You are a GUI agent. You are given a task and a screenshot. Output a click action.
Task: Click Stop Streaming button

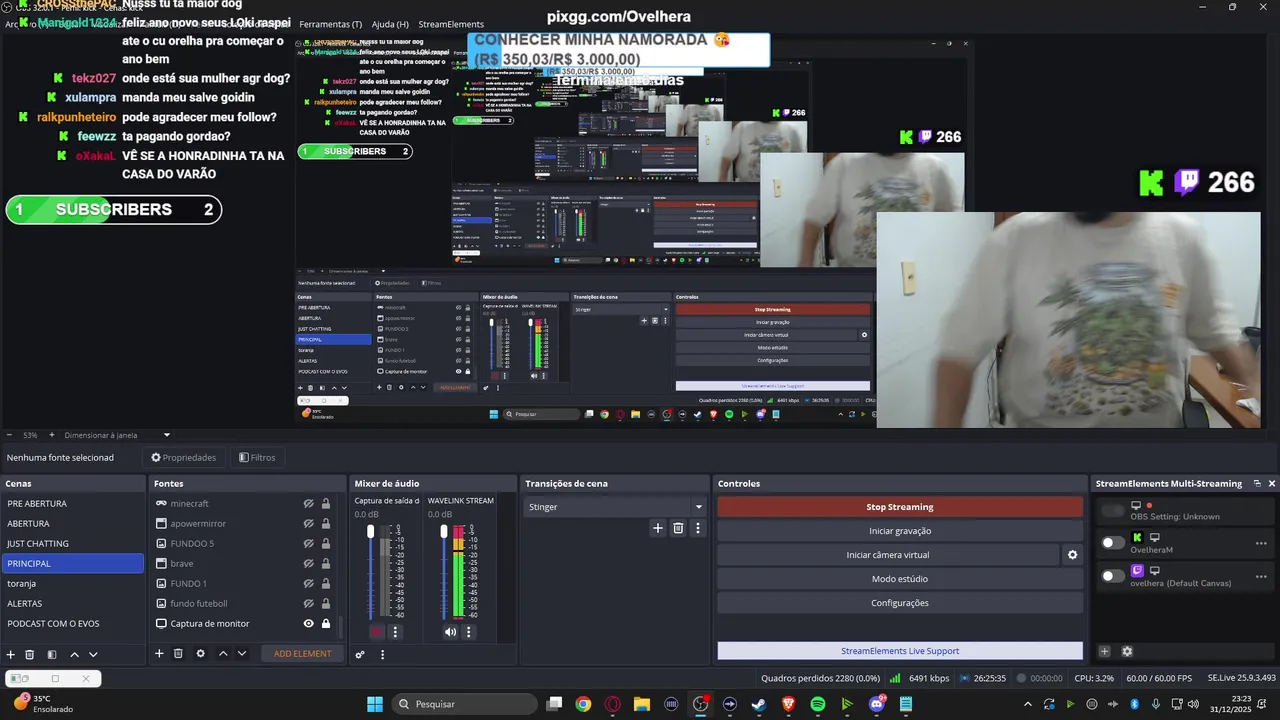point(899,507)
